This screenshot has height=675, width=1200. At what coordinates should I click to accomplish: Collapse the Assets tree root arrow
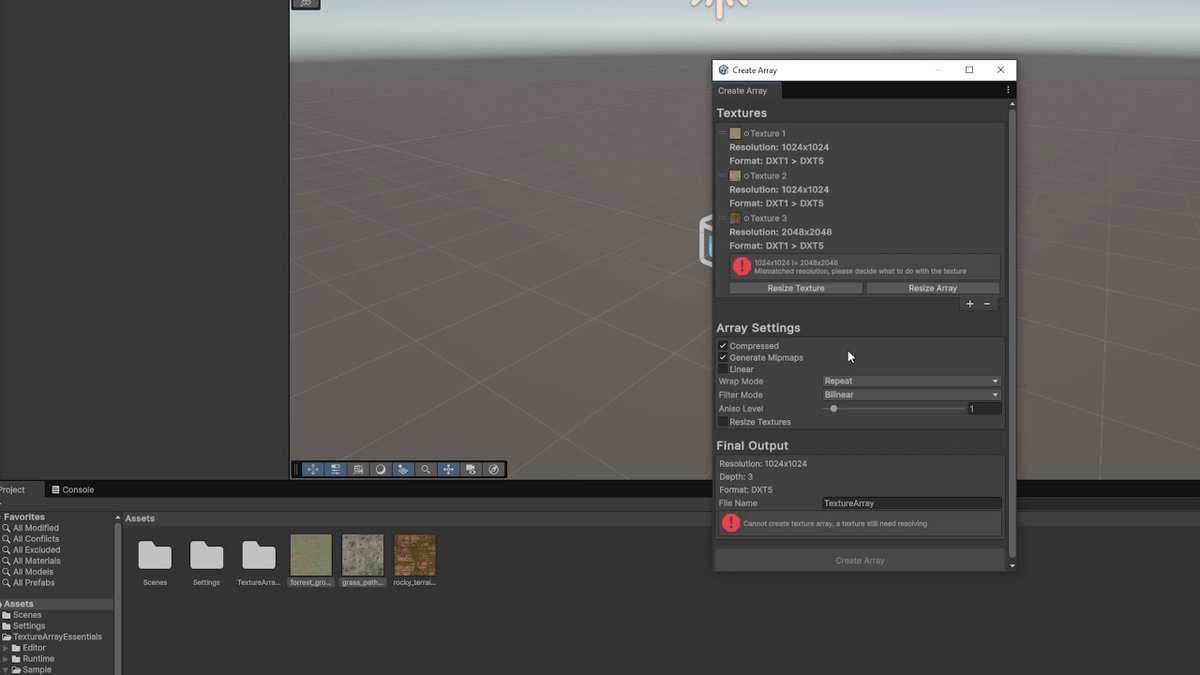(3, 604)
